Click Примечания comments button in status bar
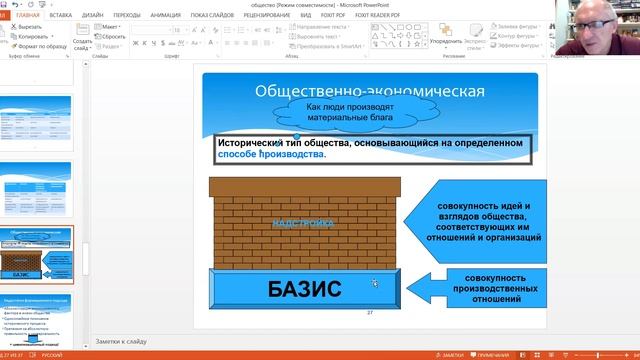The height and width of the screenshot is (360, 640). (490, 355)
